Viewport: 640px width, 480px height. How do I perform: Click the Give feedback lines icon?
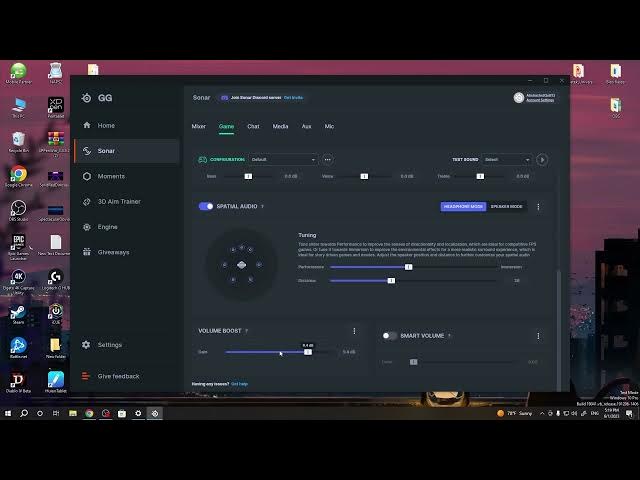click(85, 376)
